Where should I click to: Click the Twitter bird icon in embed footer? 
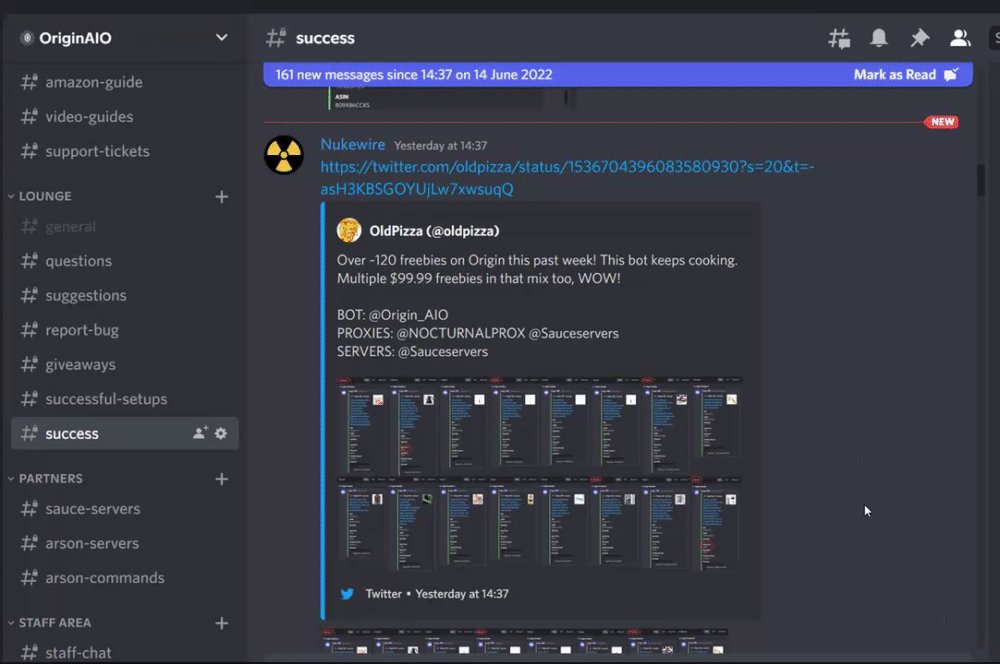(347, 594)
